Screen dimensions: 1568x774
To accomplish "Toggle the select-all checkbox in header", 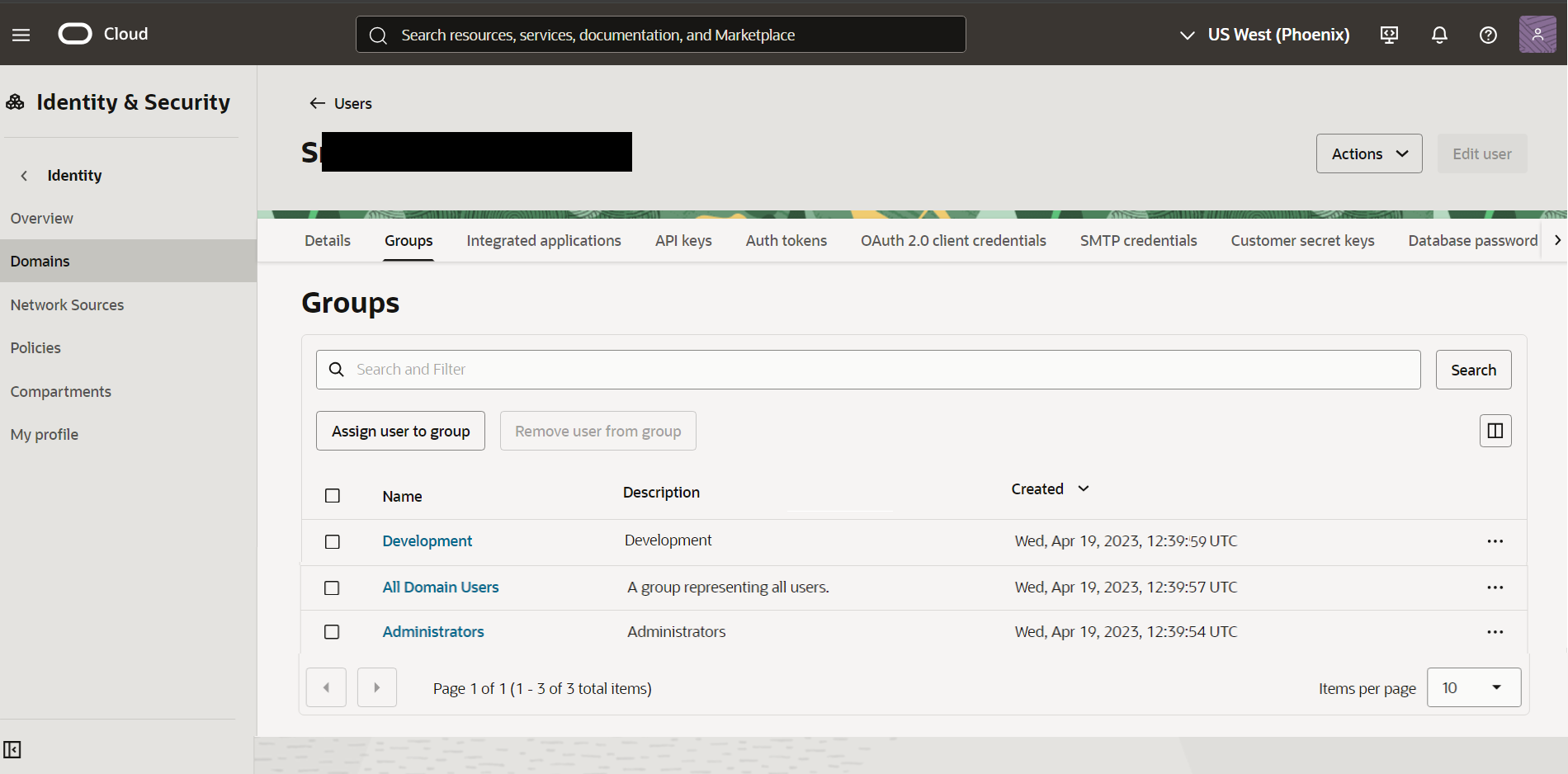I will 333,496.
